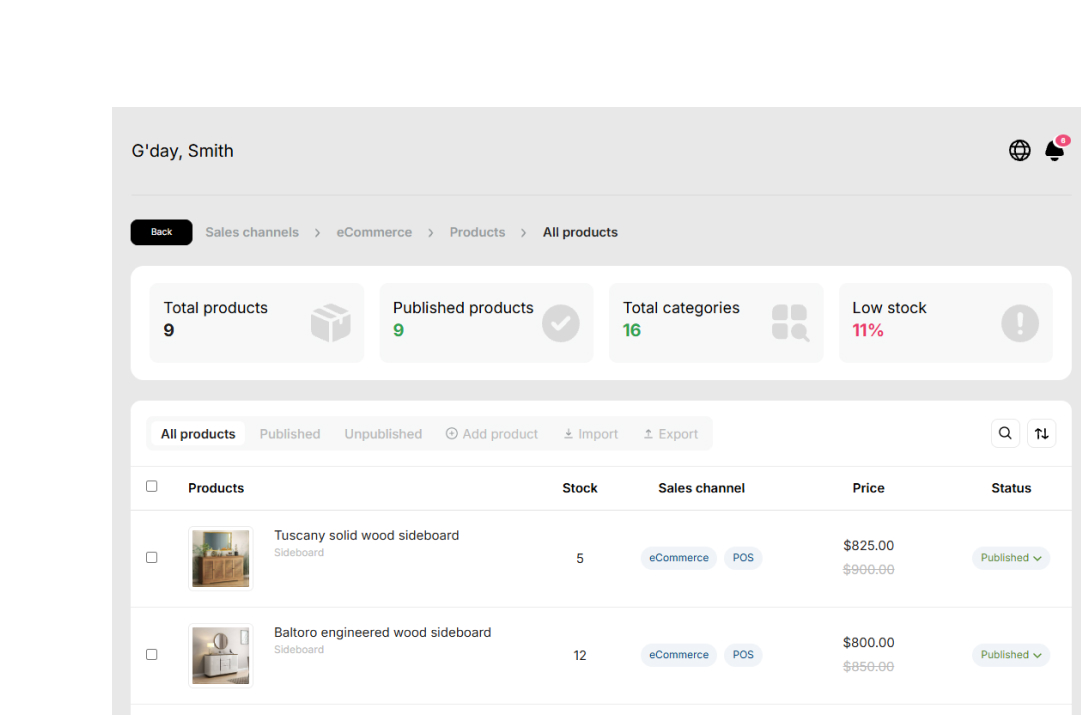Open Published status dropdown for Baltoro sideboard
The width and height of the screenshot is (1081, 715).
(1011, 655)
